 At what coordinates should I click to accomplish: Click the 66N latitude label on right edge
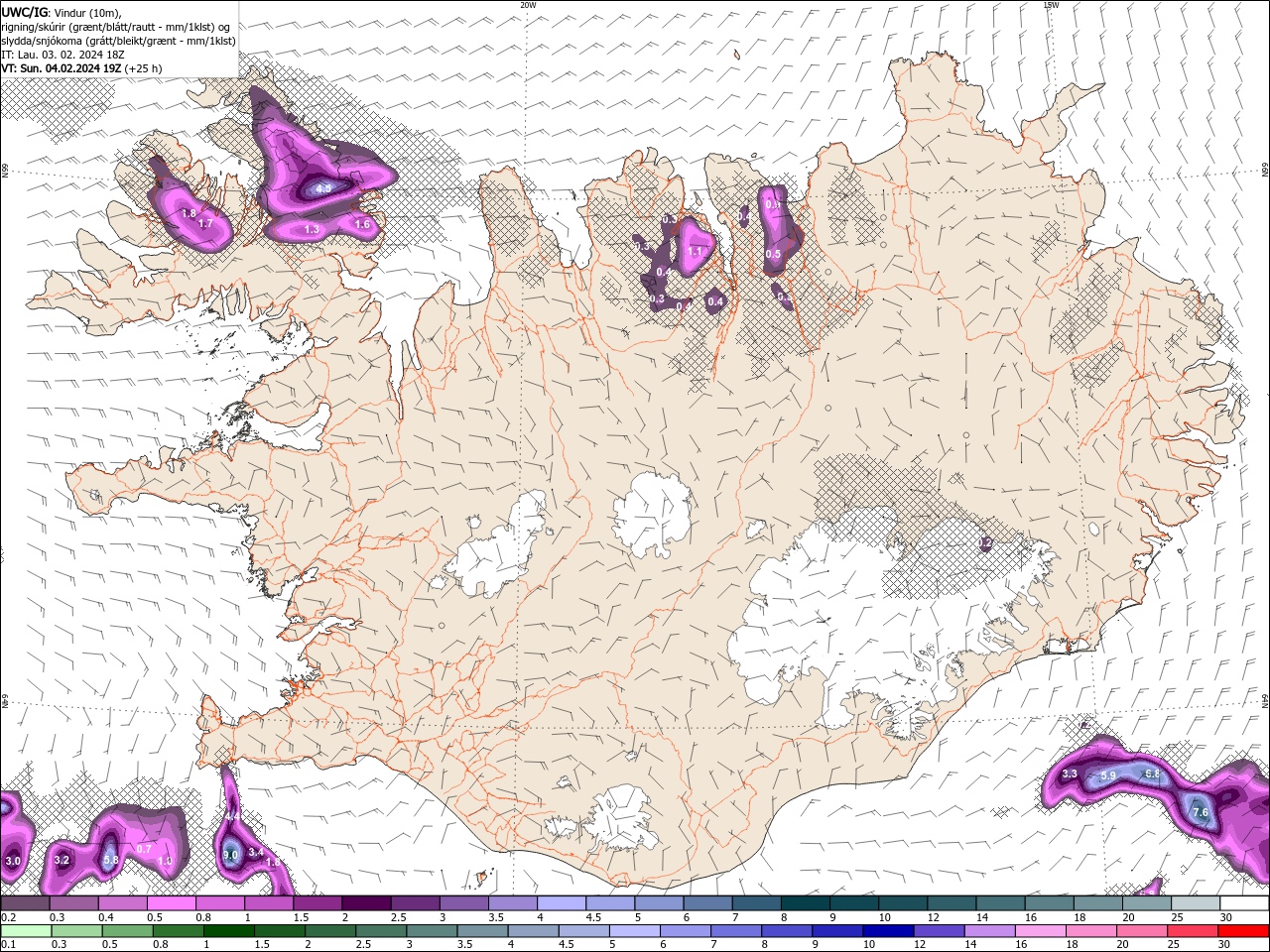pyautogui.click(x=1265, y=171)
